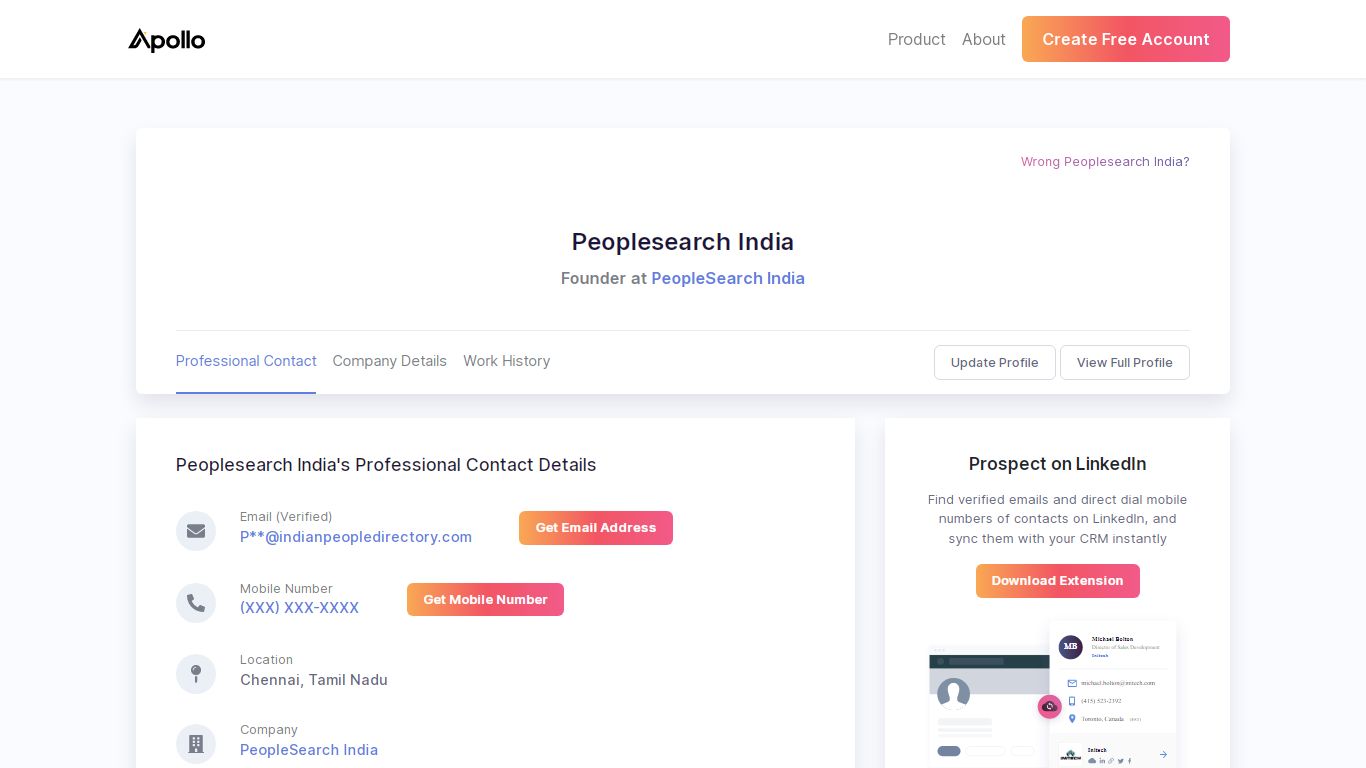Click the location pin icon

click(196, 674)
